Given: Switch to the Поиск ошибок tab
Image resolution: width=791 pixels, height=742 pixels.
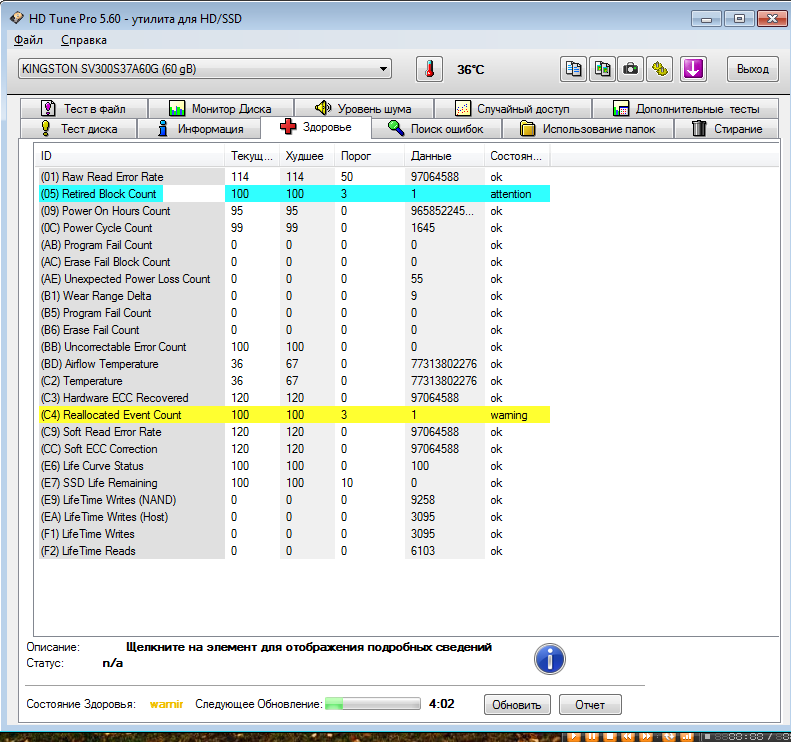Looking at the screenshot, I should pos(436,129).
